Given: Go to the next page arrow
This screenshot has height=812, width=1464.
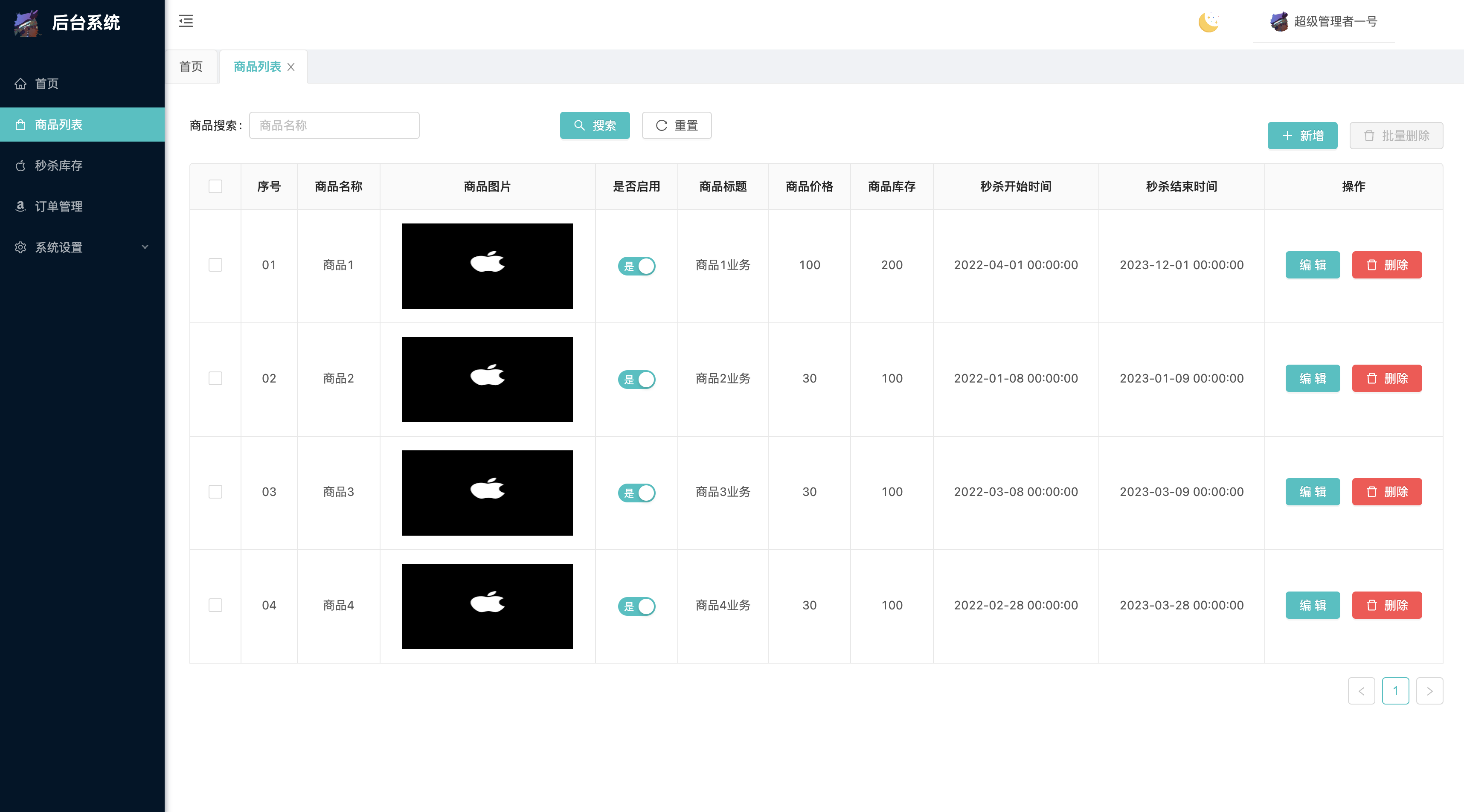Looking at the screenshot, I should 1429,691.
